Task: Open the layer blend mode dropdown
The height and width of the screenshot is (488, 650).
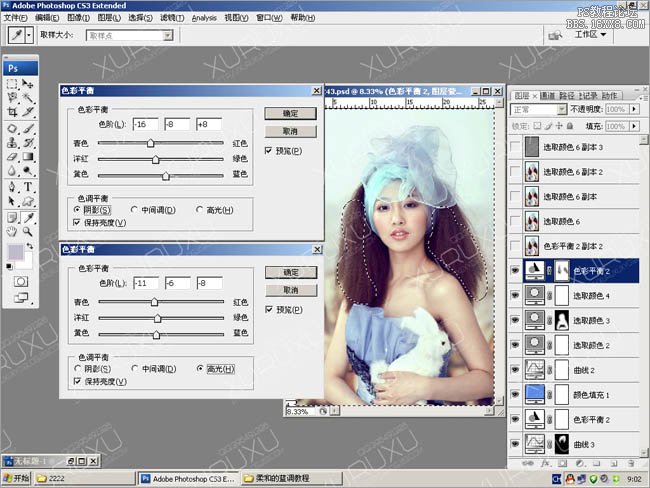Action: click(x=538, y=109)
